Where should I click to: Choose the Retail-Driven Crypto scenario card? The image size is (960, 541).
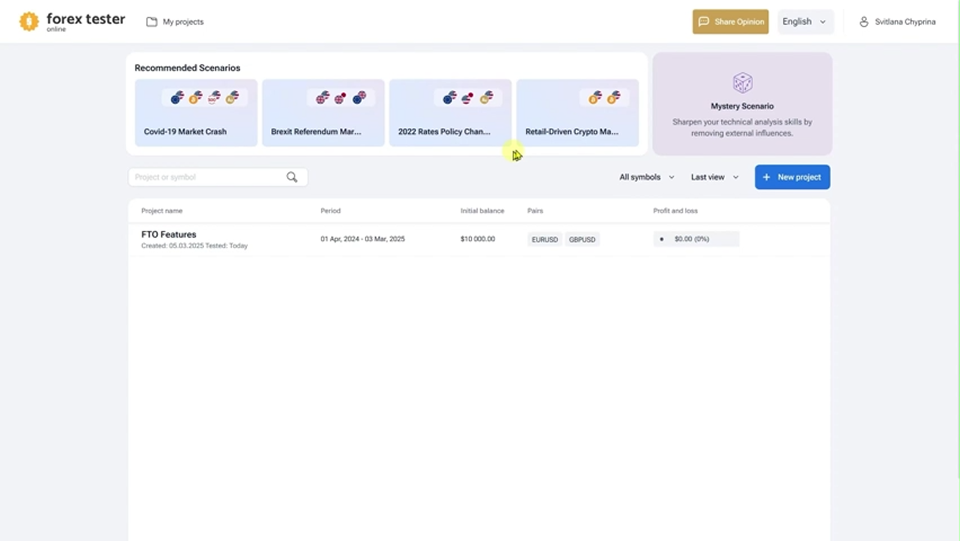click(577, 113)
